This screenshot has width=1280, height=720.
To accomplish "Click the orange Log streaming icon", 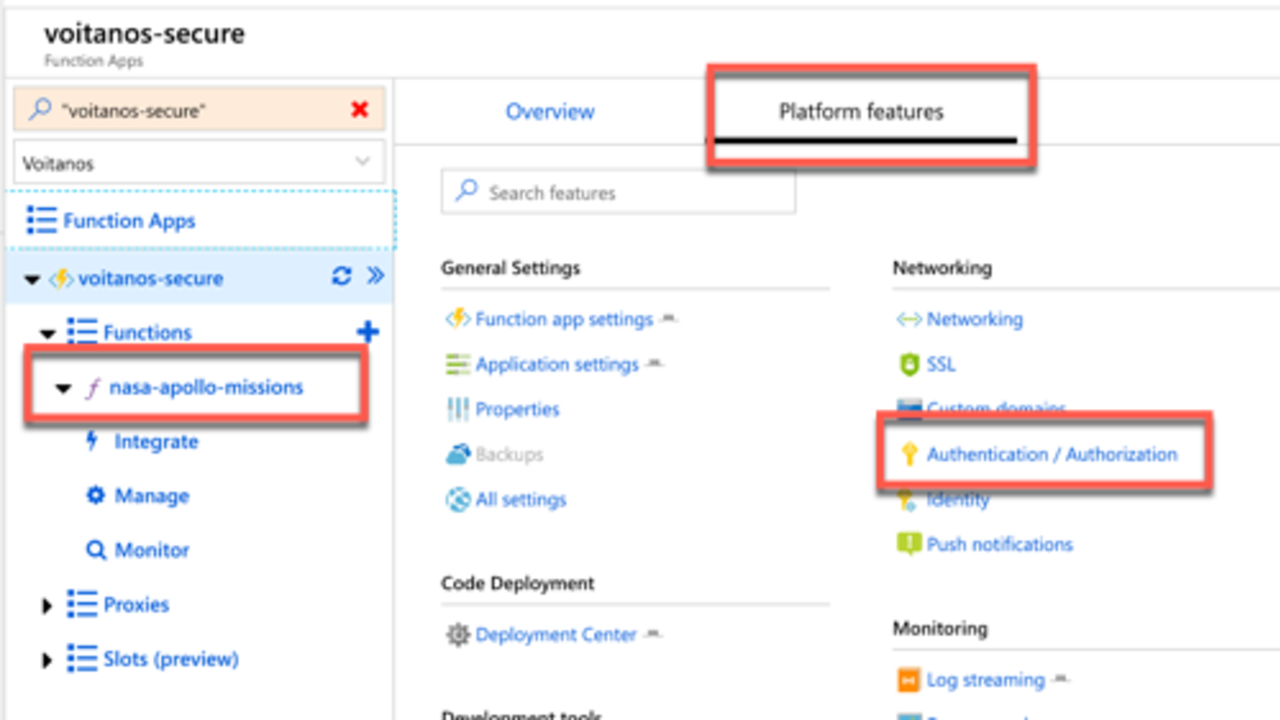I will [x=909, y=681].
